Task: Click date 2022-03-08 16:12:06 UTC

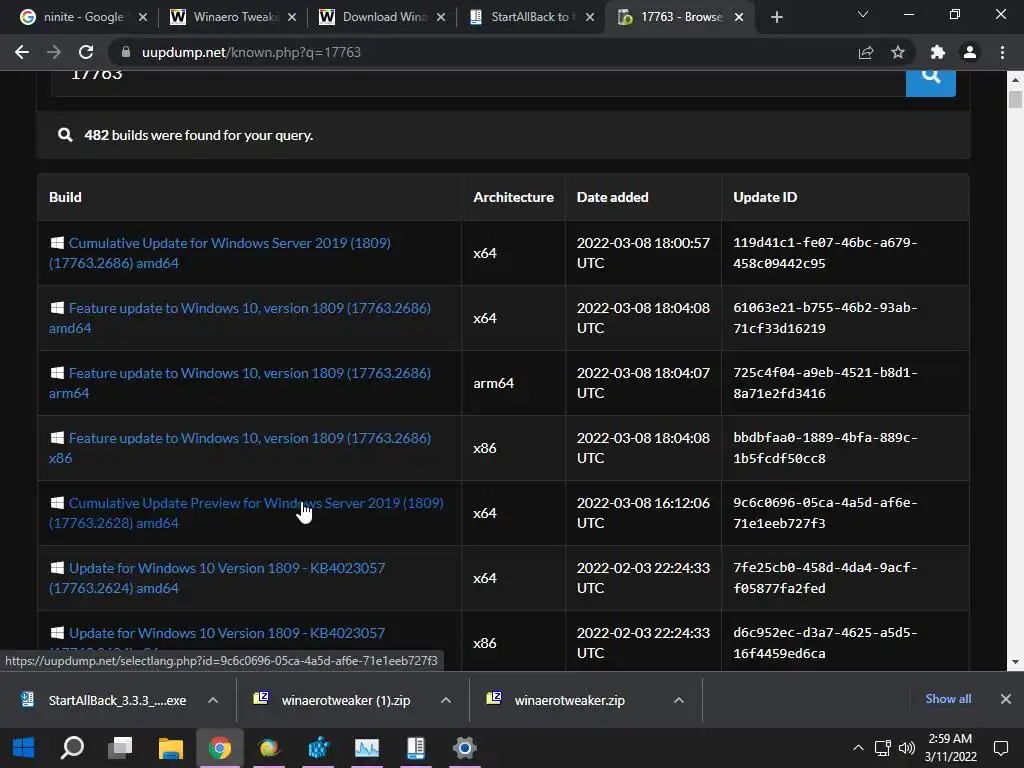Action: tap(643, 513)
